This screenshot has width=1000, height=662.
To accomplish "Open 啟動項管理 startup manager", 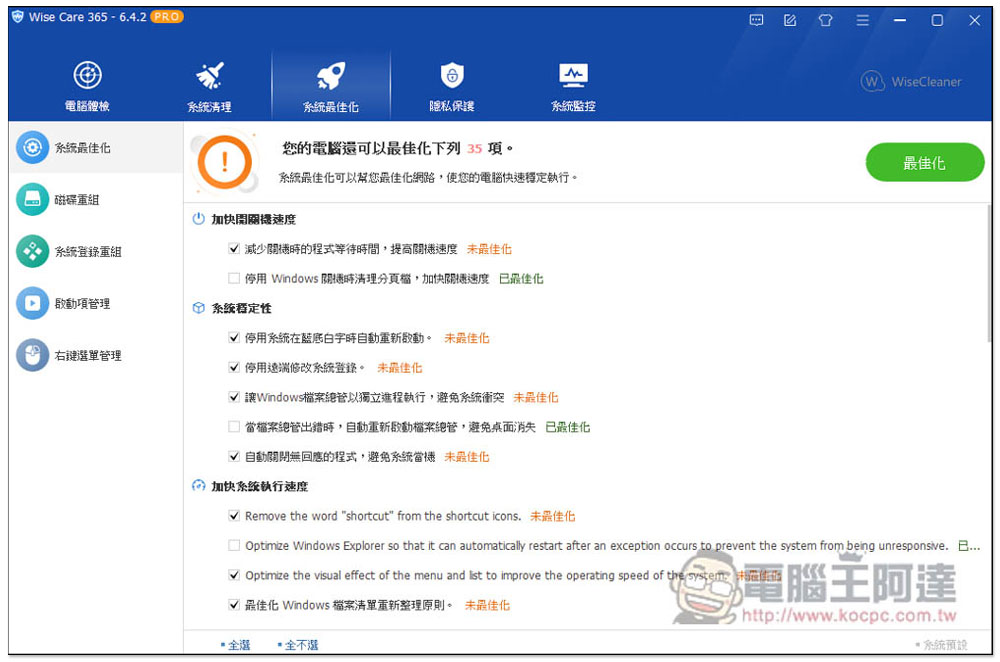I will [96, 304].
